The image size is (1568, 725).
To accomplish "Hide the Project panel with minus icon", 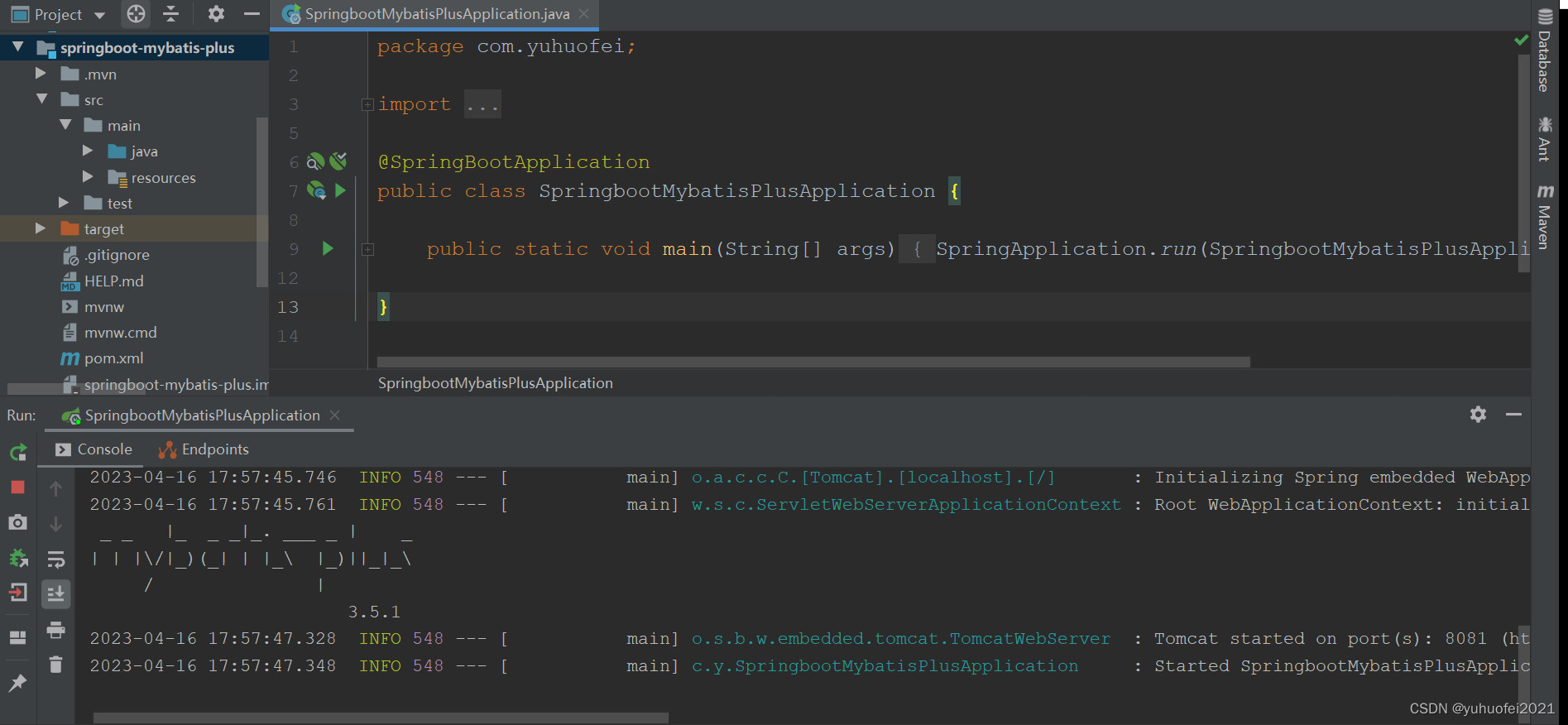I will tap(252, 14).
